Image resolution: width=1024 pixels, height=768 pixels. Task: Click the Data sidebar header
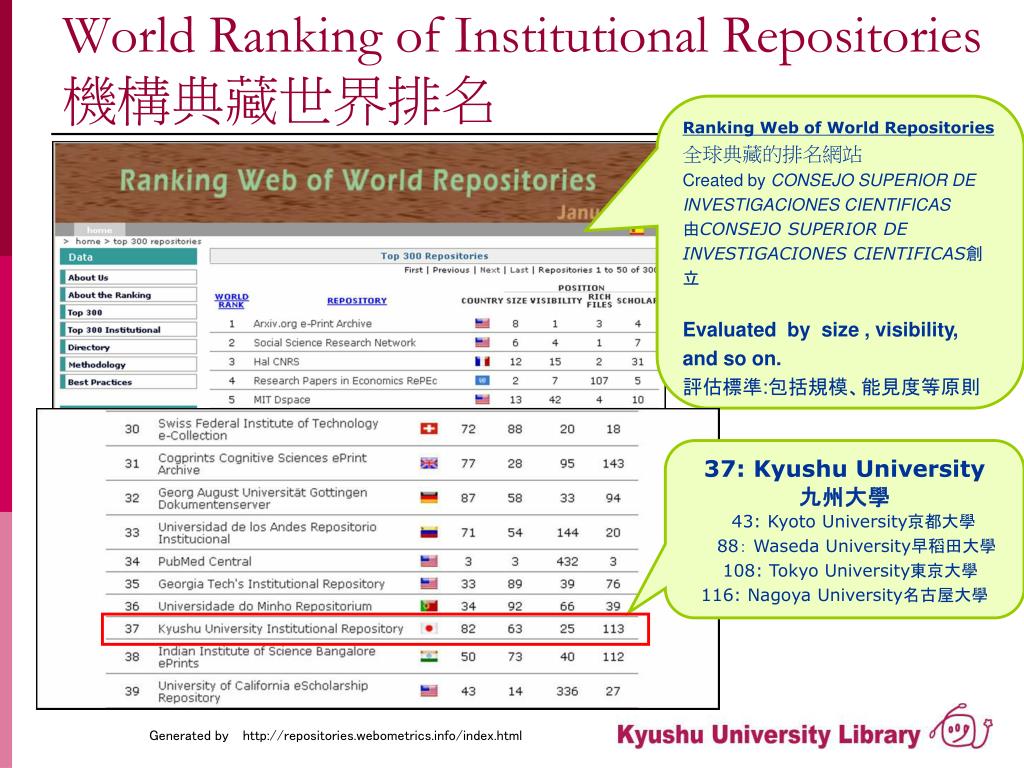click(x=129, y=257)
